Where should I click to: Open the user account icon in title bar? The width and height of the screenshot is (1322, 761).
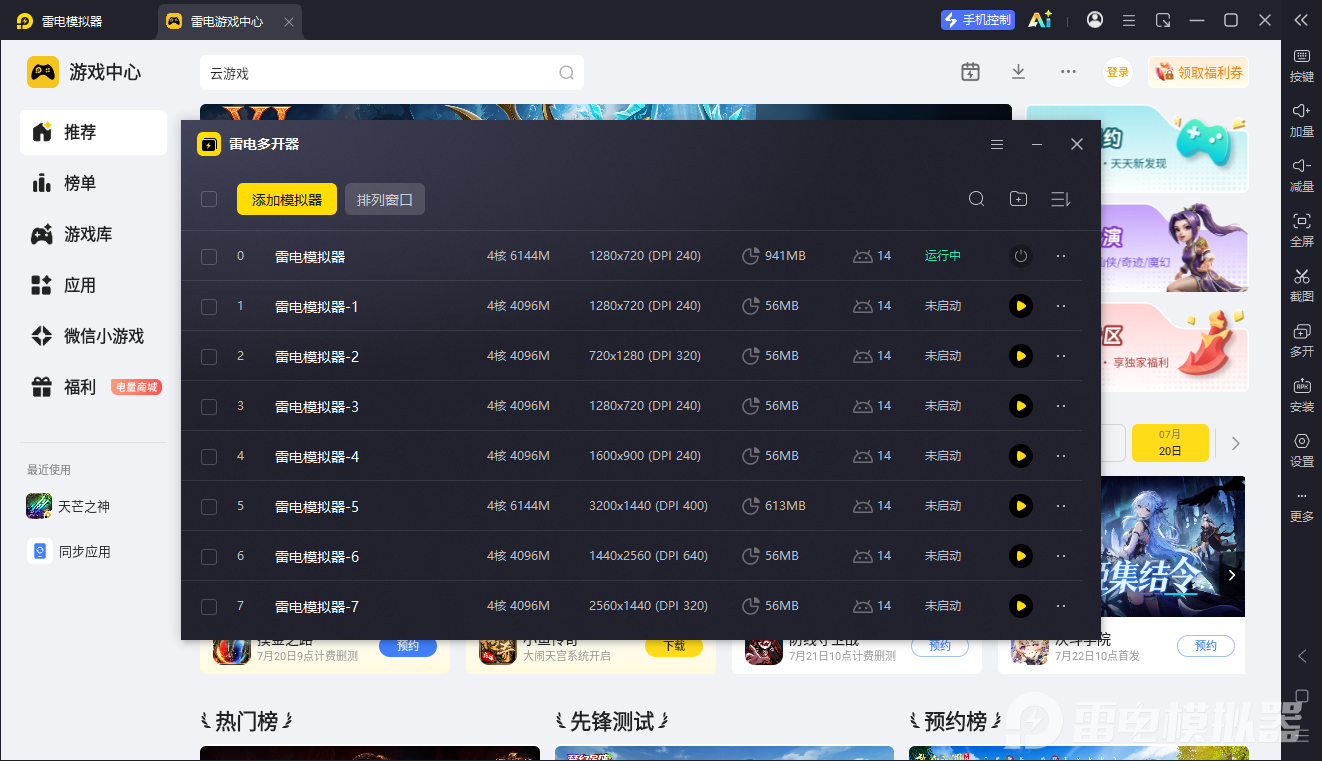[x=1095, y=20]
